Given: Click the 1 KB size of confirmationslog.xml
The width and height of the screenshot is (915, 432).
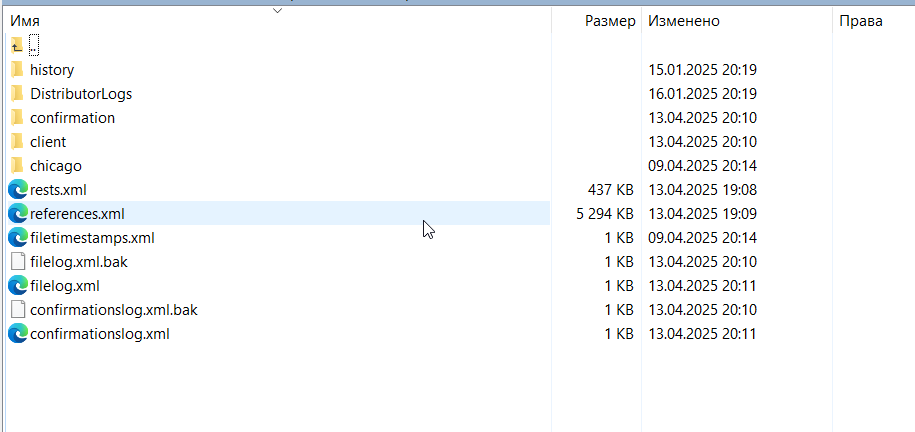Looking at the screenshot, I should 619,334.
